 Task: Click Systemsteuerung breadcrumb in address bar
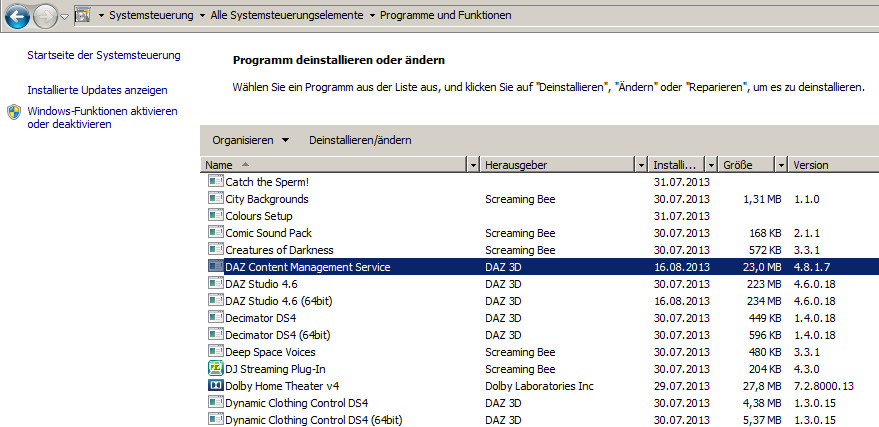click(x=149, y=16)
